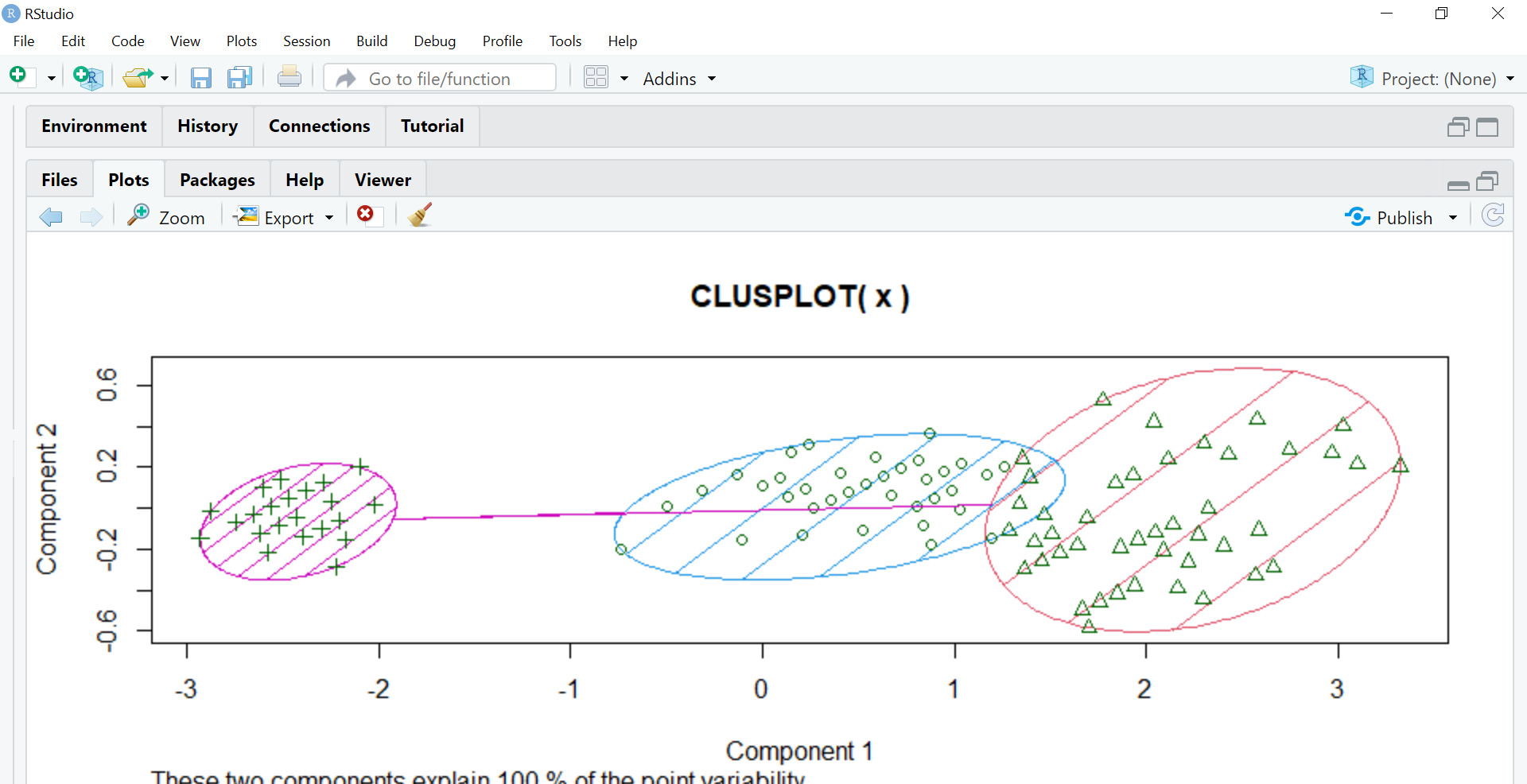
Task: Maximize the Environment pane icon
Action: coord(1487,127)
